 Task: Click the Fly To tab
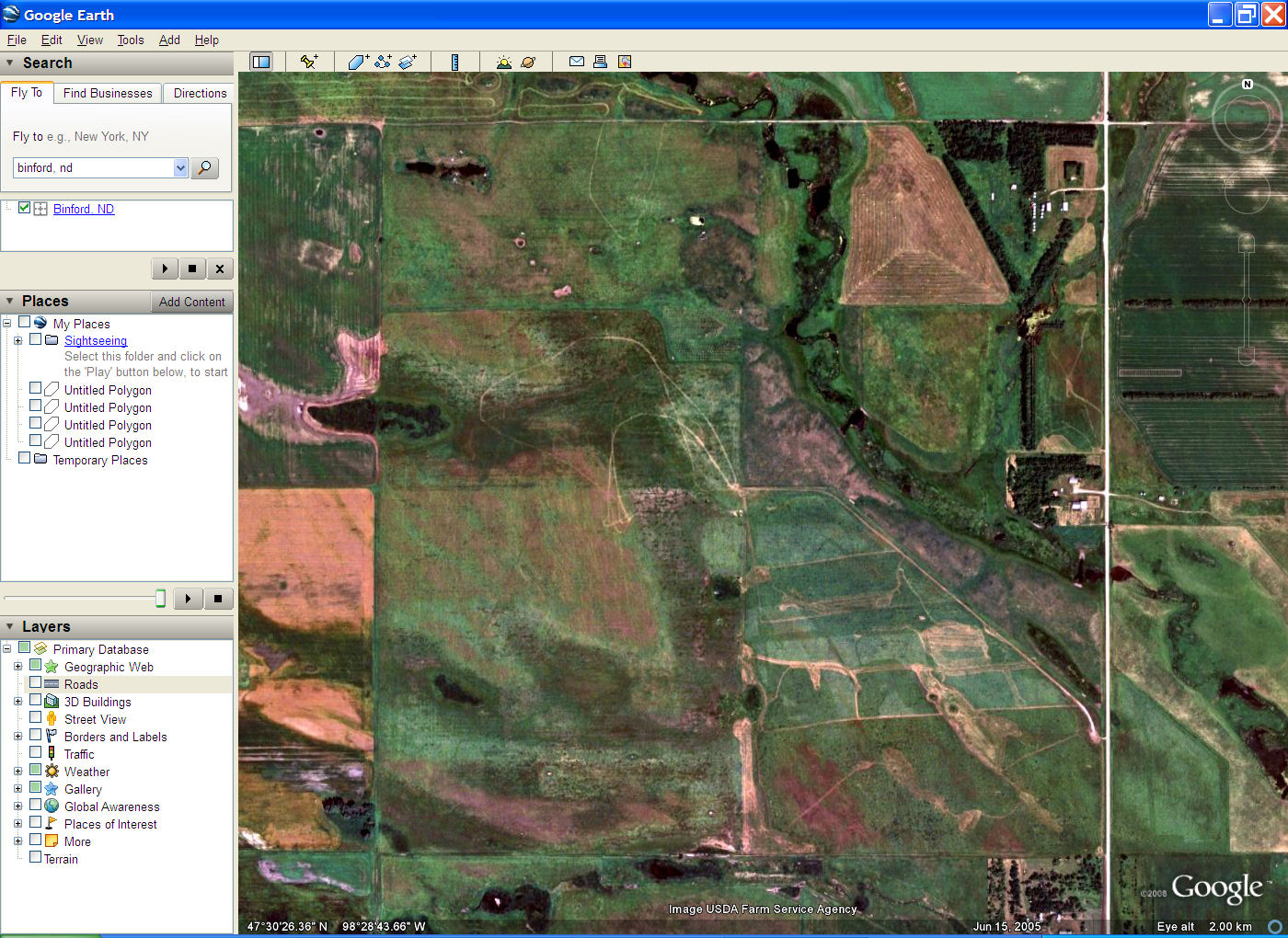coord(27,92)
